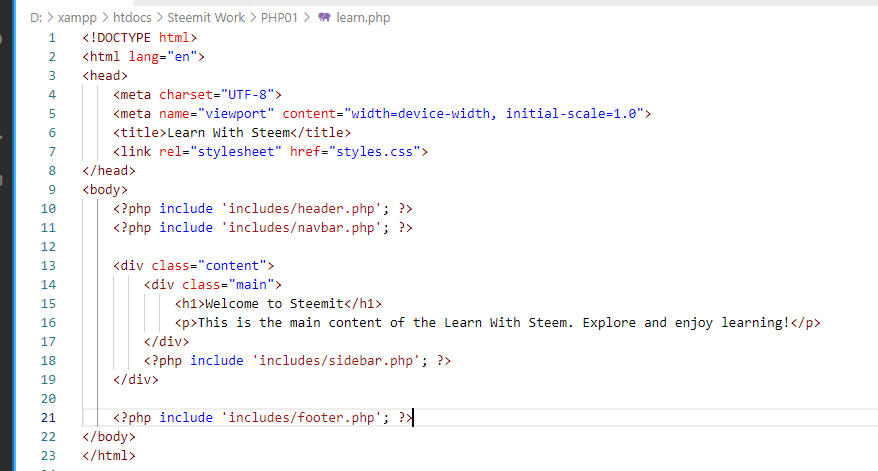Click 'includes/footer.php' include path
This screenshot has width=878, height=471.
pyautogui.click(x=301, y=418)
